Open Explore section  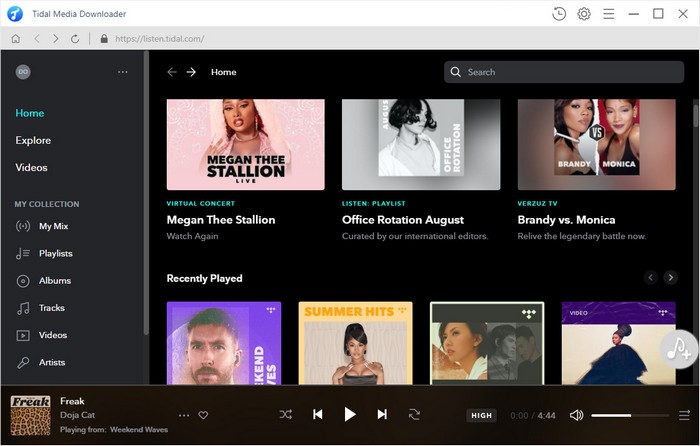[33, 140]
